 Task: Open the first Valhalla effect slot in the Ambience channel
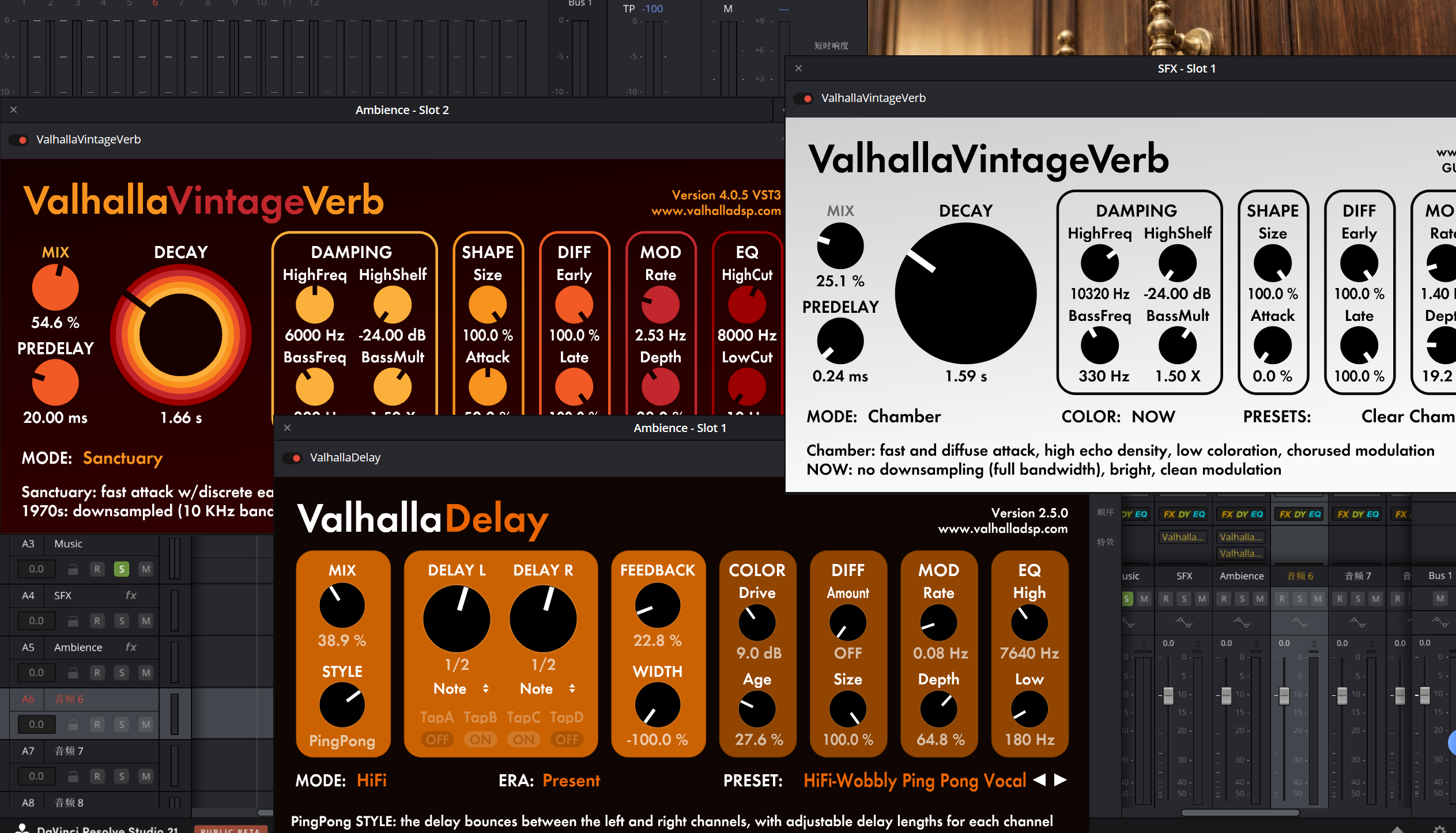point(1241,537)
